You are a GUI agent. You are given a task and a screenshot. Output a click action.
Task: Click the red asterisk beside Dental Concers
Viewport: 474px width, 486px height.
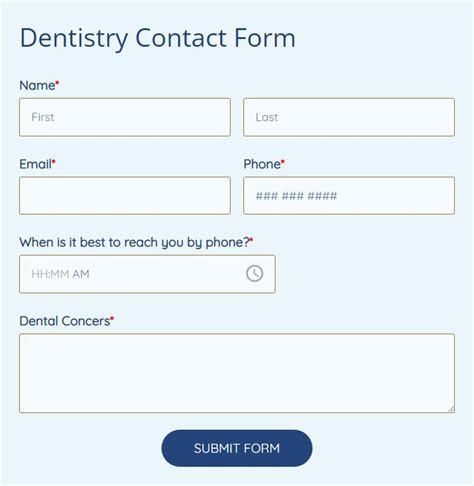(x=112, y=318)
